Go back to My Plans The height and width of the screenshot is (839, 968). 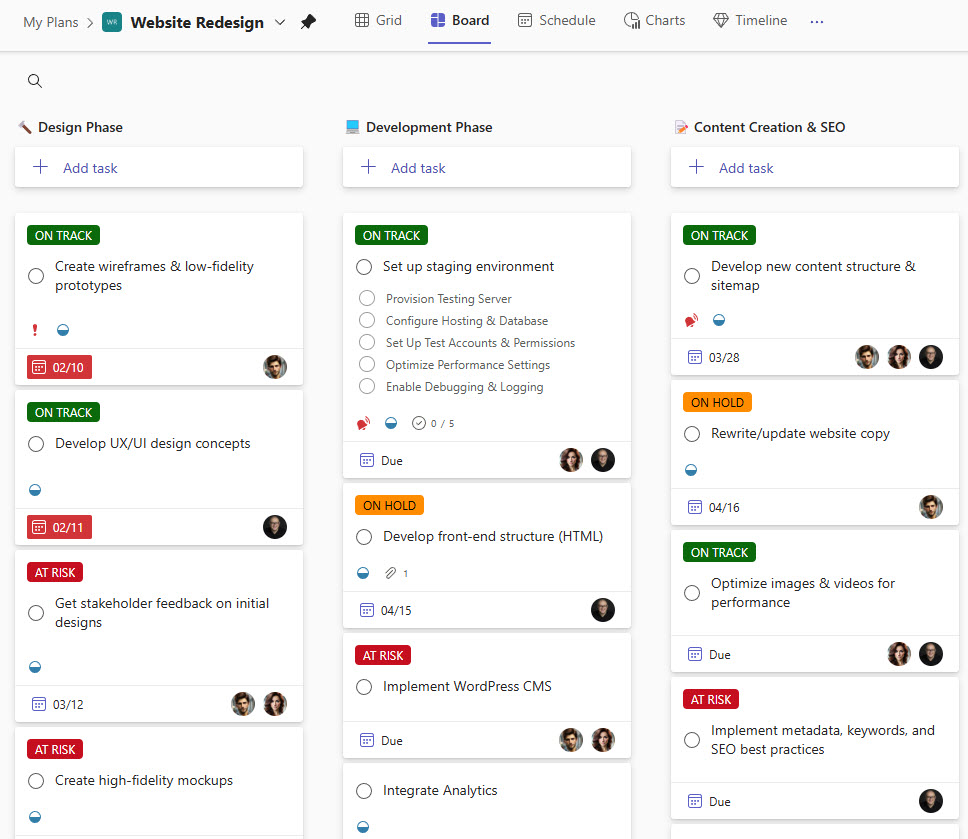coord(51,22)
